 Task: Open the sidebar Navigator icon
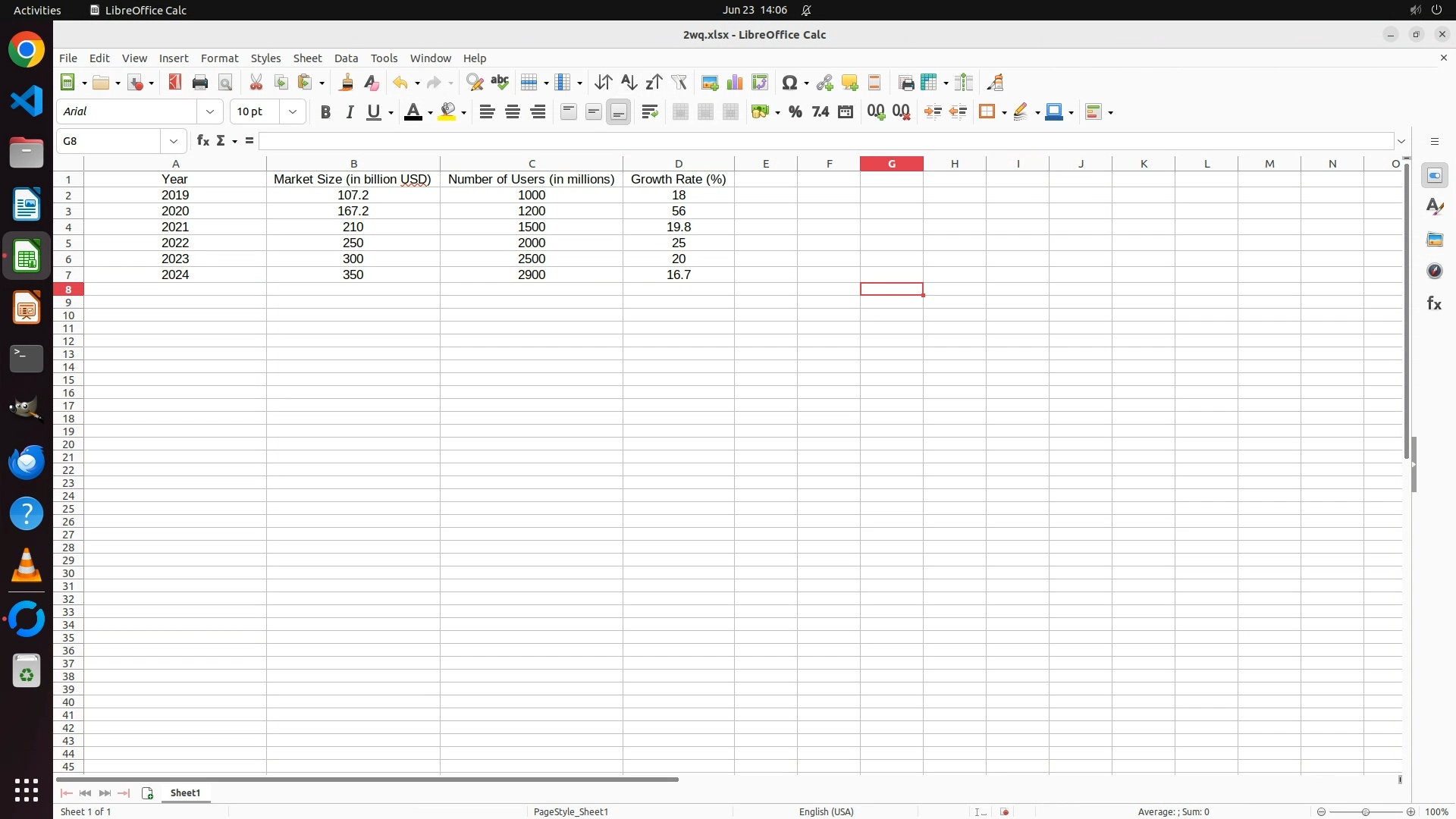click(x=1434, y=271)
